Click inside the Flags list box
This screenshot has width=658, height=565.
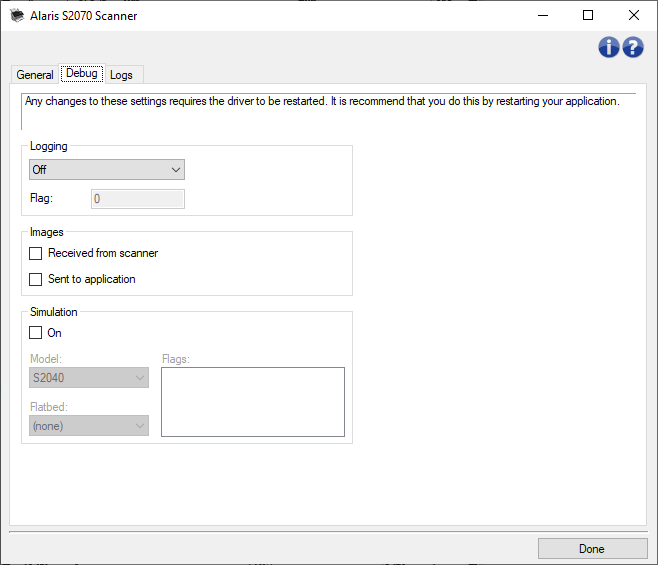pos(252,402)
